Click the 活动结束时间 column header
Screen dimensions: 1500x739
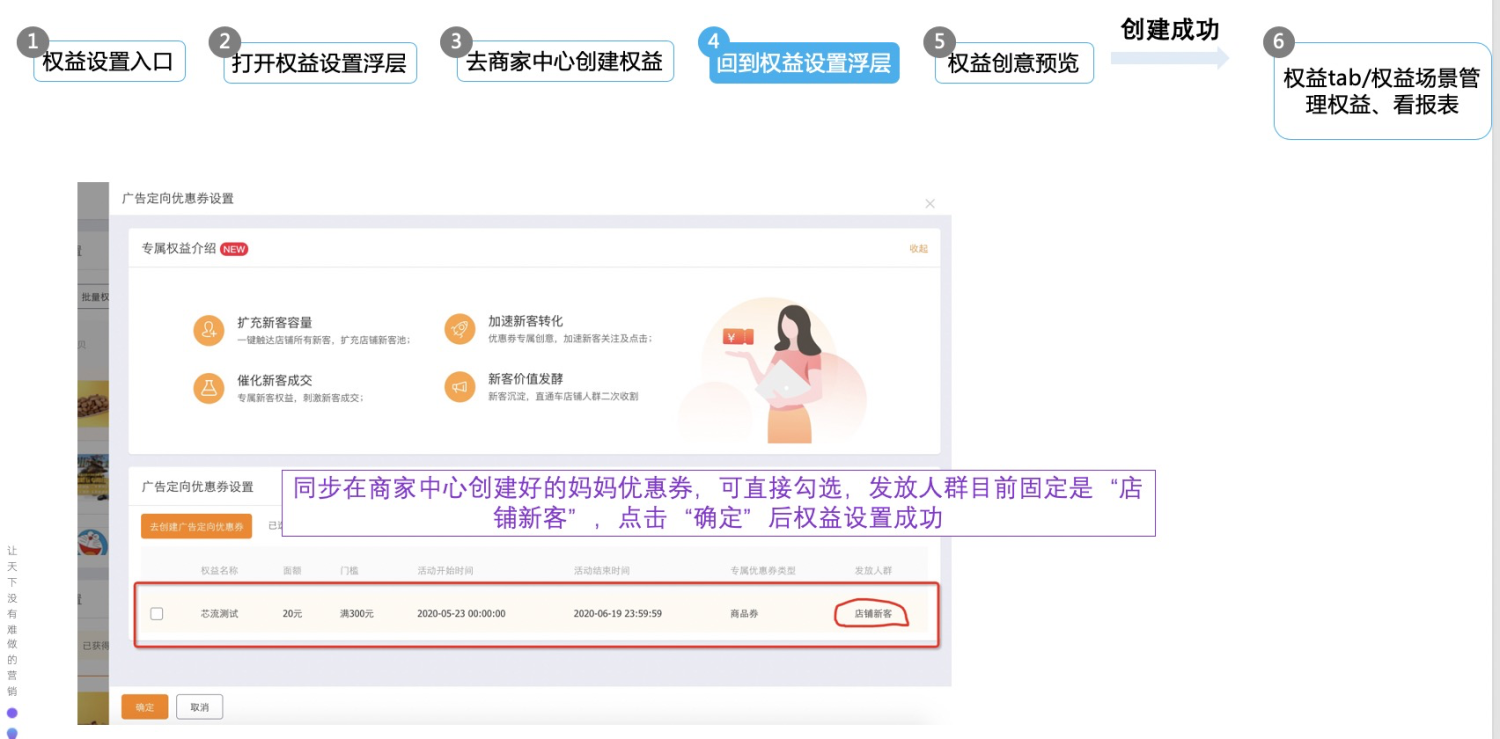[602, 570]
